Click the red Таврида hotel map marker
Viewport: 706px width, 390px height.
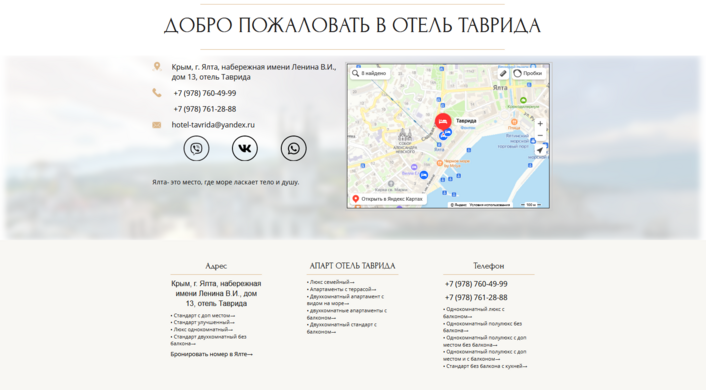443,122
